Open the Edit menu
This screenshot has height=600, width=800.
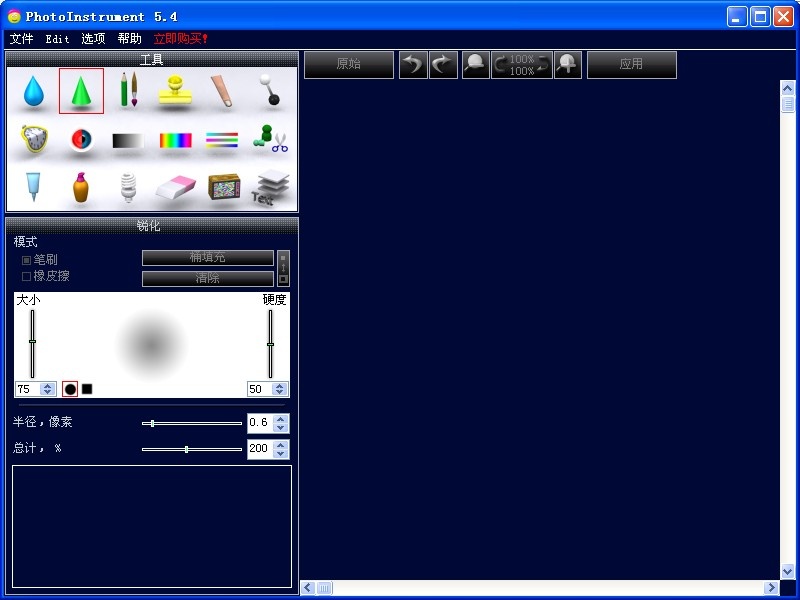[57, 39]
